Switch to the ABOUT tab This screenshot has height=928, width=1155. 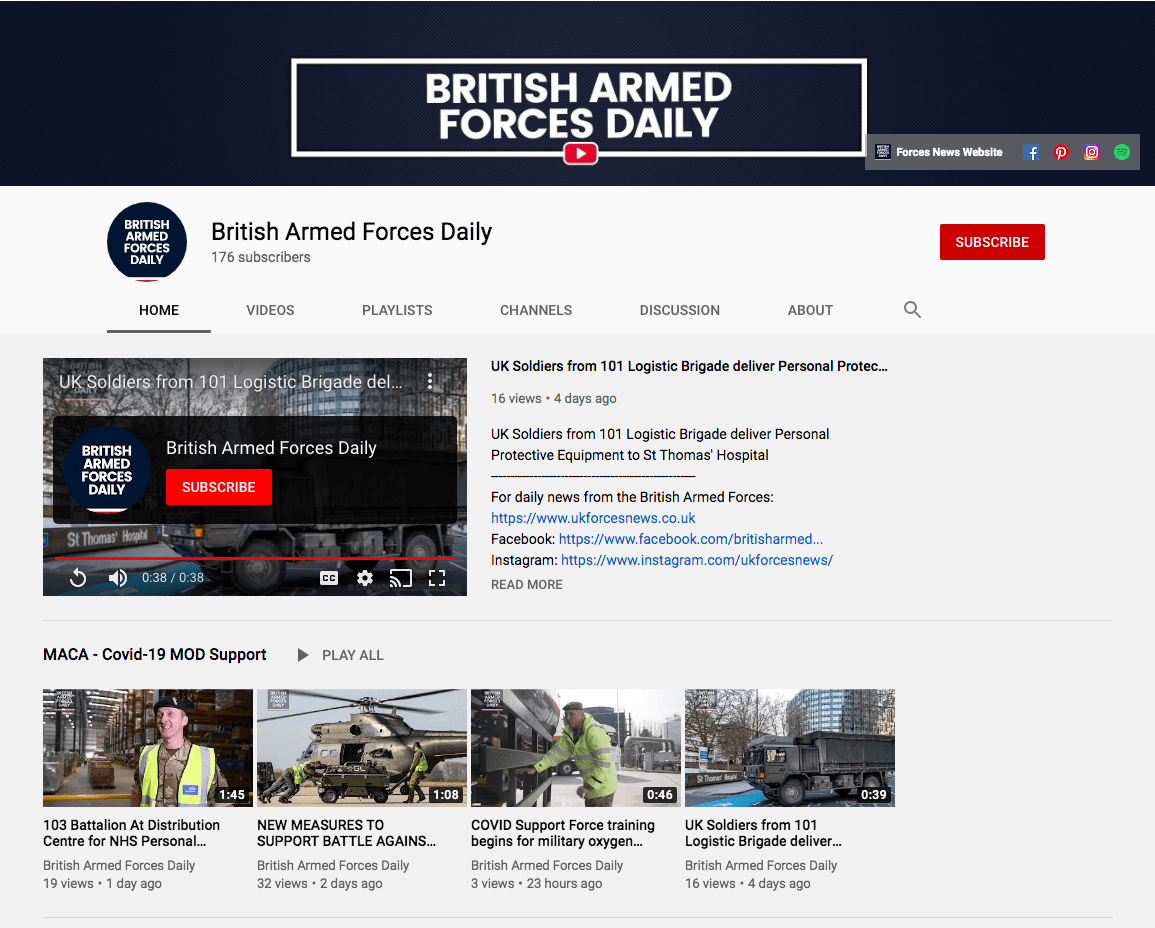pyautogui.click(x=810, y=310)
